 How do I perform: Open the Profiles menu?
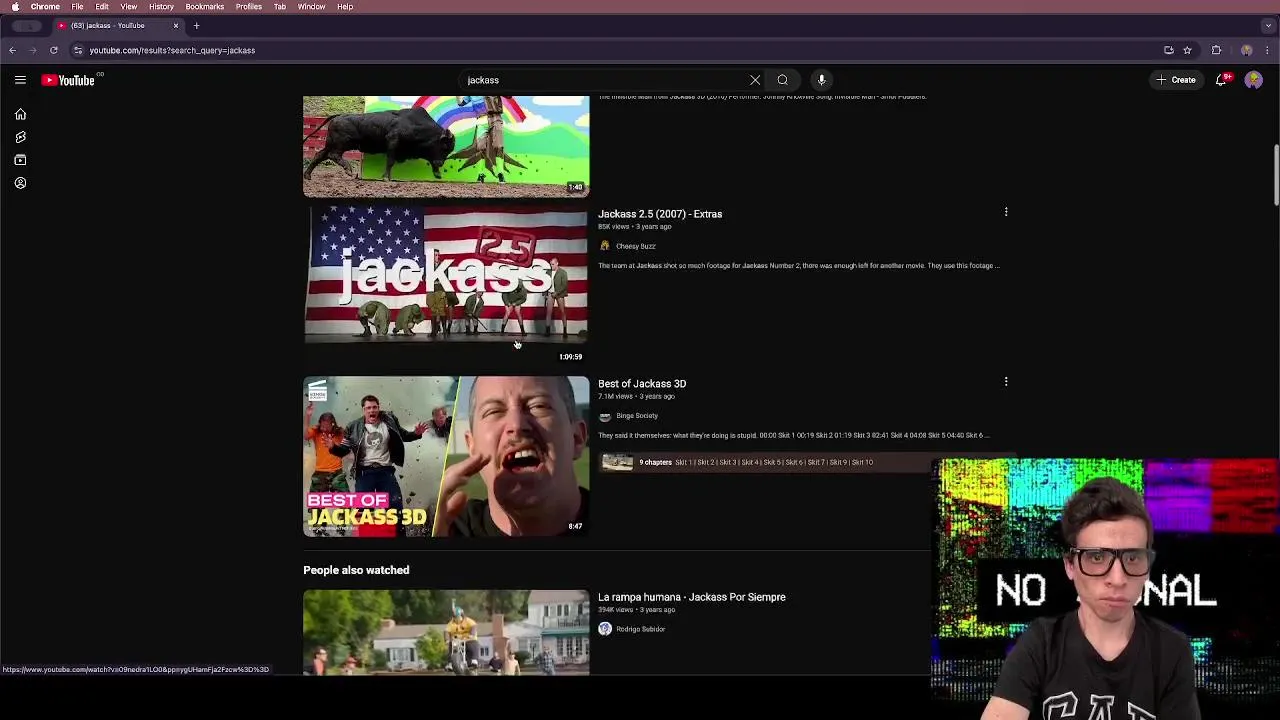(249, 6)
